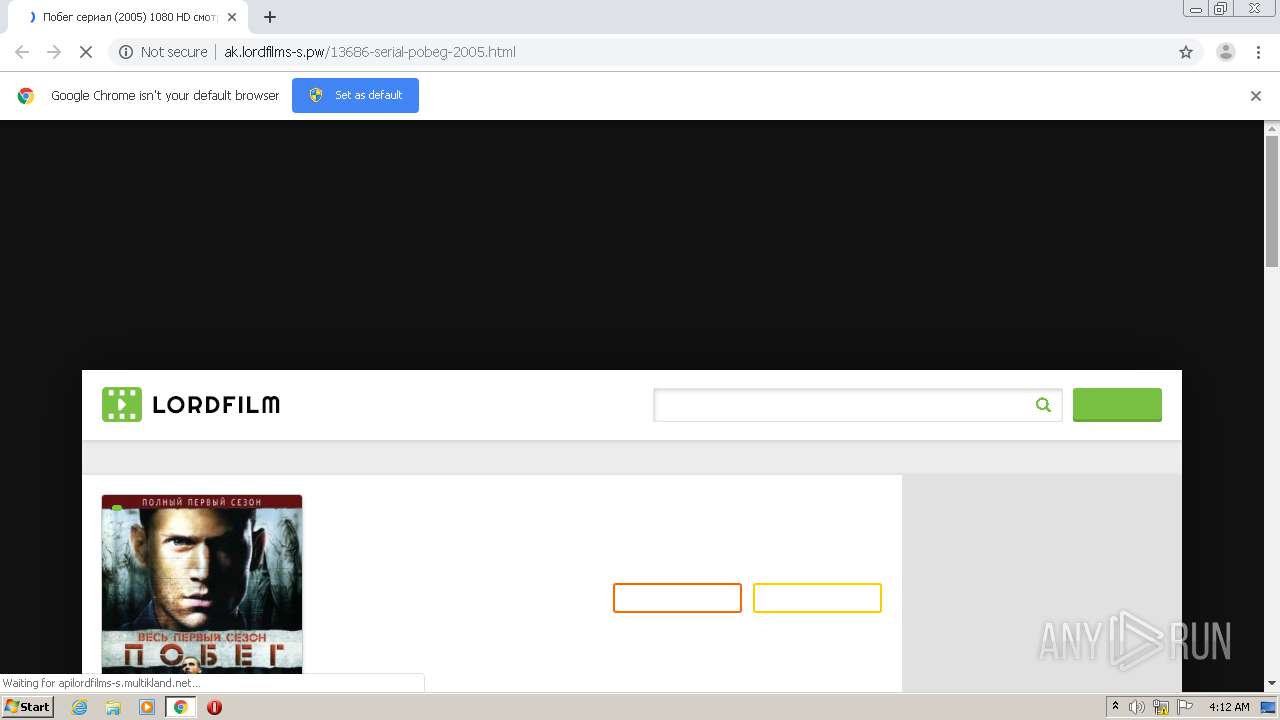1280x720 pixels.
Task: Open Windows Explorer folder in taskbar
Action: click(113, 707)
